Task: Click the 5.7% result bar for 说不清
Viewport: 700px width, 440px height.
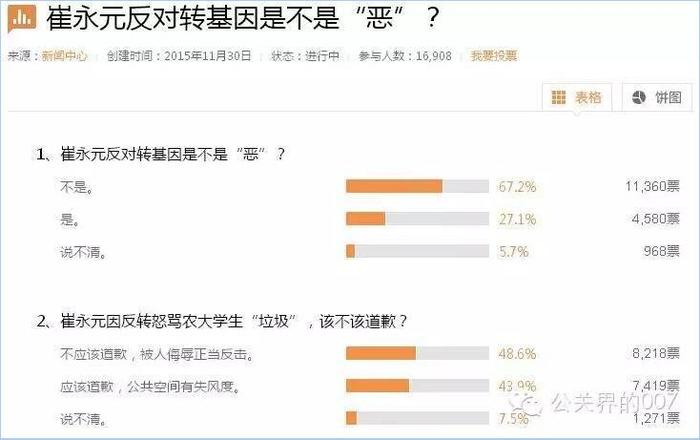Action: [417, 251]
